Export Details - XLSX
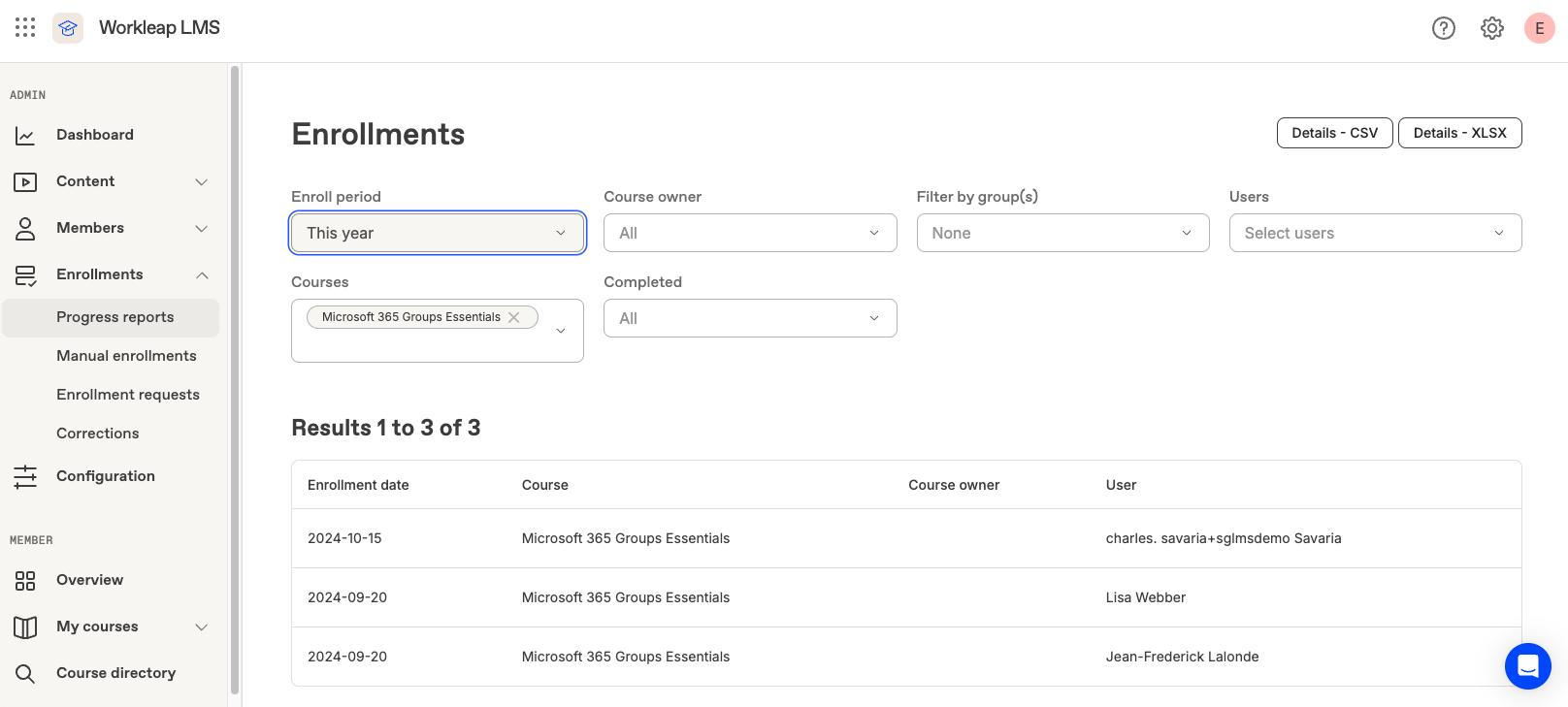The image size is (1568, 707). pyautogui.click(x=1459, y=133)
